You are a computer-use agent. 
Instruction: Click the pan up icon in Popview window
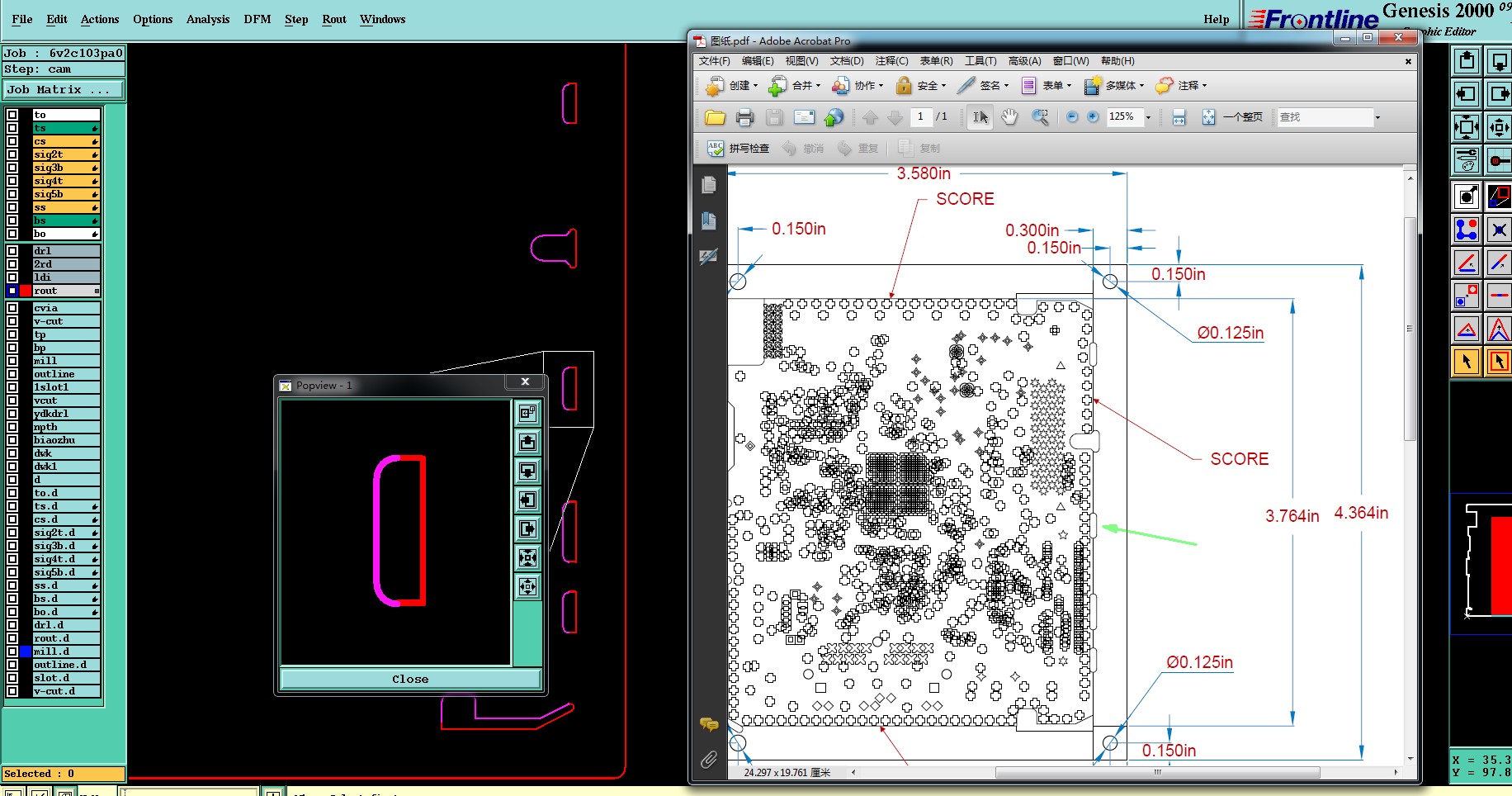[528, 442]
